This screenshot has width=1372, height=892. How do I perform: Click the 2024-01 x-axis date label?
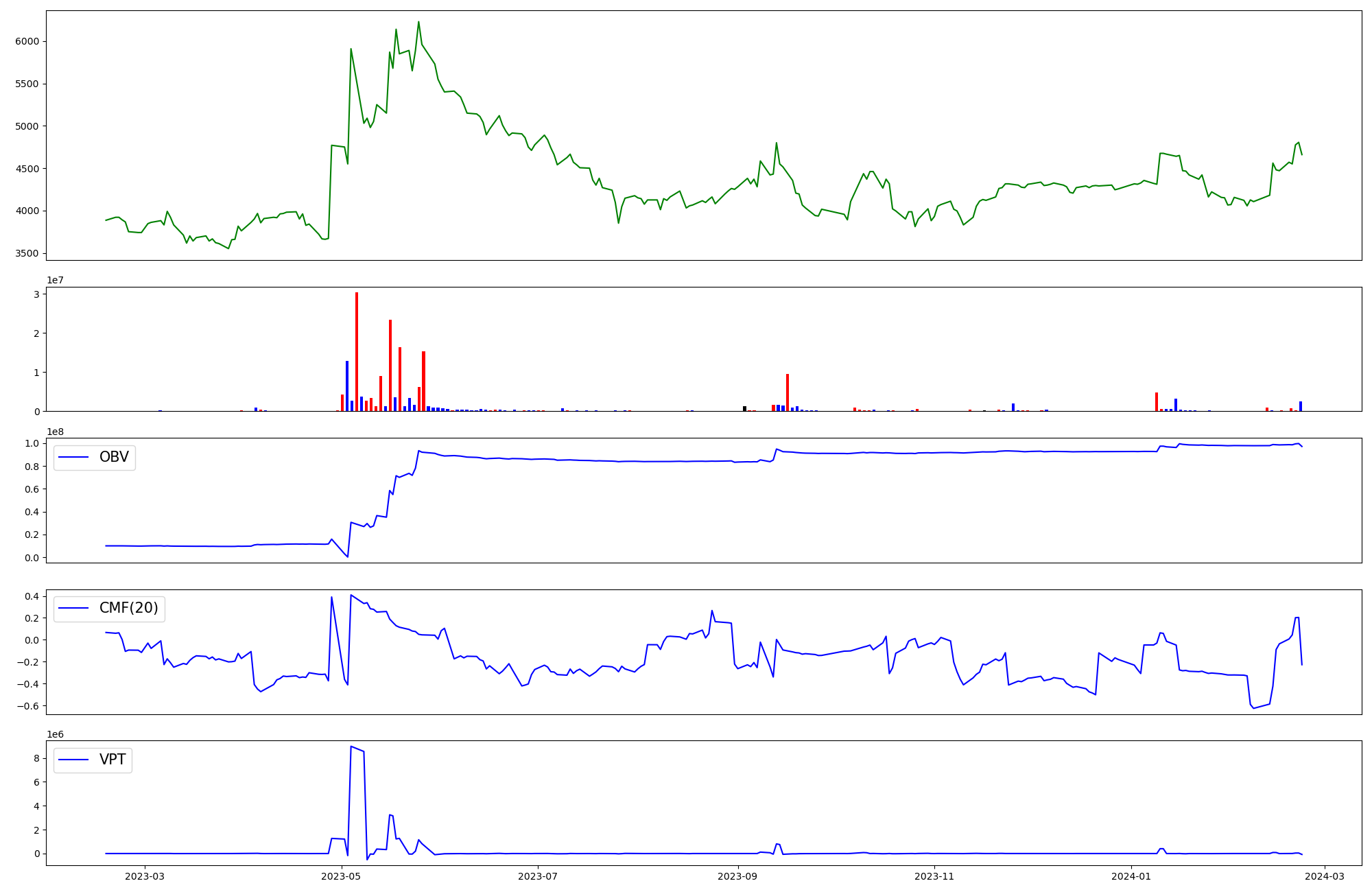click(1131, 876)
